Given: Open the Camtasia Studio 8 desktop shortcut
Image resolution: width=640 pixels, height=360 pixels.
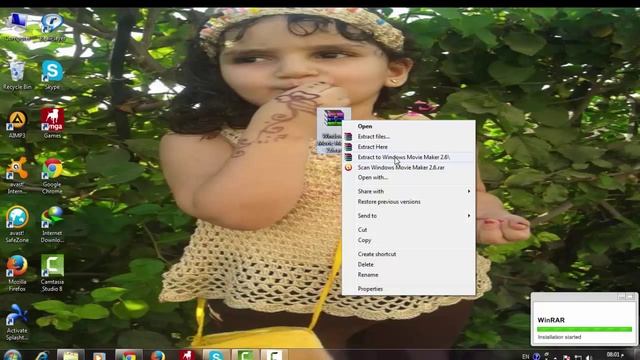Looking at the screenshot, I should (52, 273).
